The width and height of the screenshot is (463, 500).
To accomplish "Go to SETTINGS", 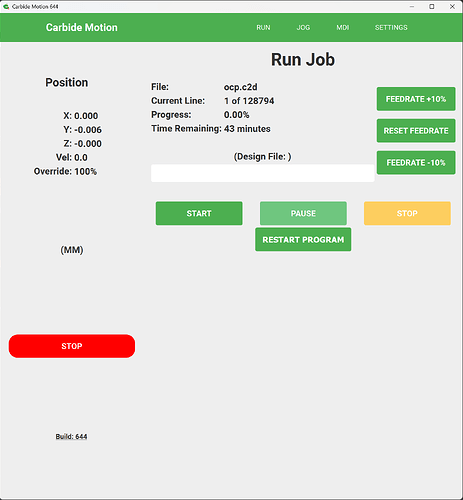I will click(x=391, y=28).
